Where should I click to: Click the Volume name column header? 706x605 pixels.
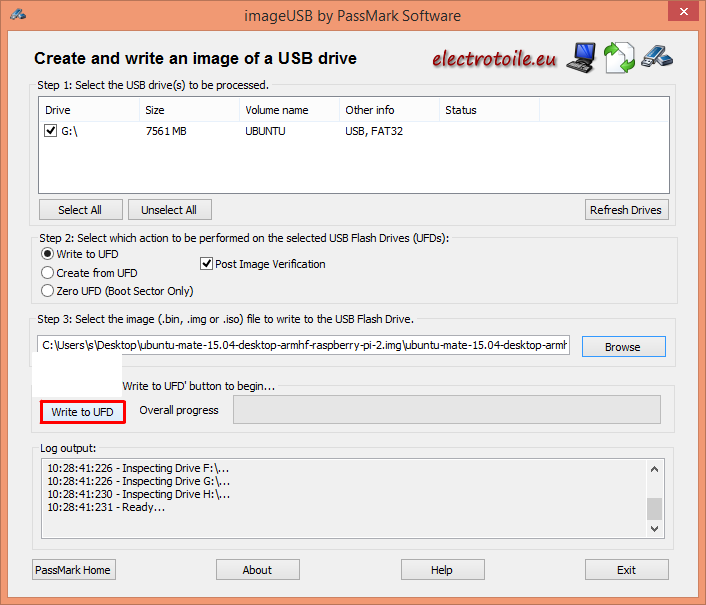[290, 110]
